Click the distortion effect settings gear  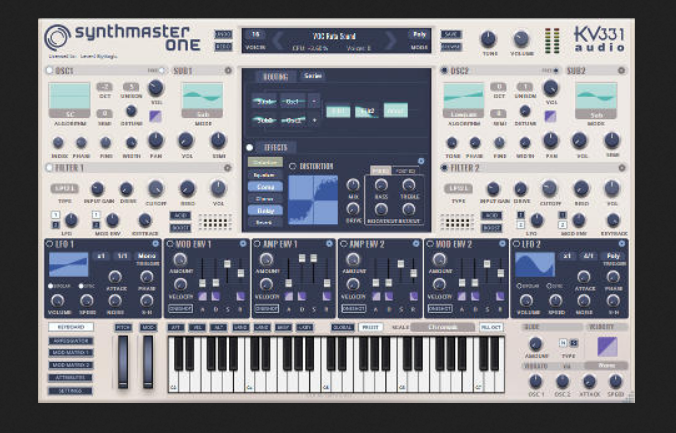pos(421,161)
